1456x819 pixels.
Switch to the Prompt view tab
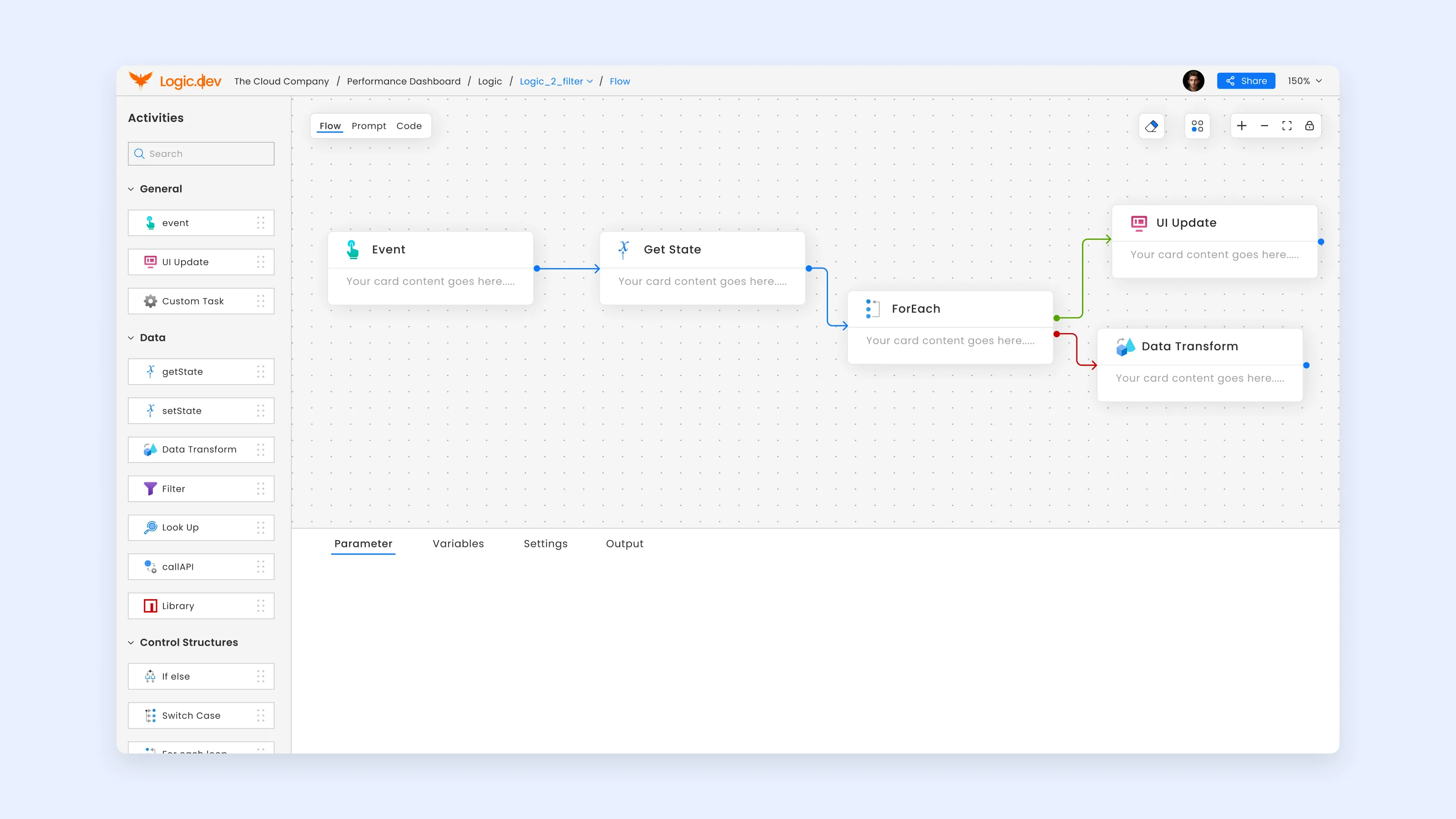[369, 126]
